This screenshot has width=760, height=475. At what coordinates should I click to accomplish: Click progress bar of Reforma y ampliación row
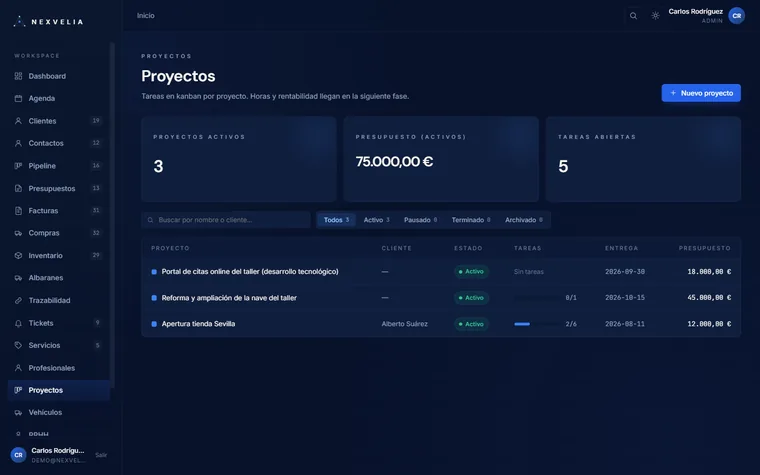pyautogui.click(x=537, y=298)
